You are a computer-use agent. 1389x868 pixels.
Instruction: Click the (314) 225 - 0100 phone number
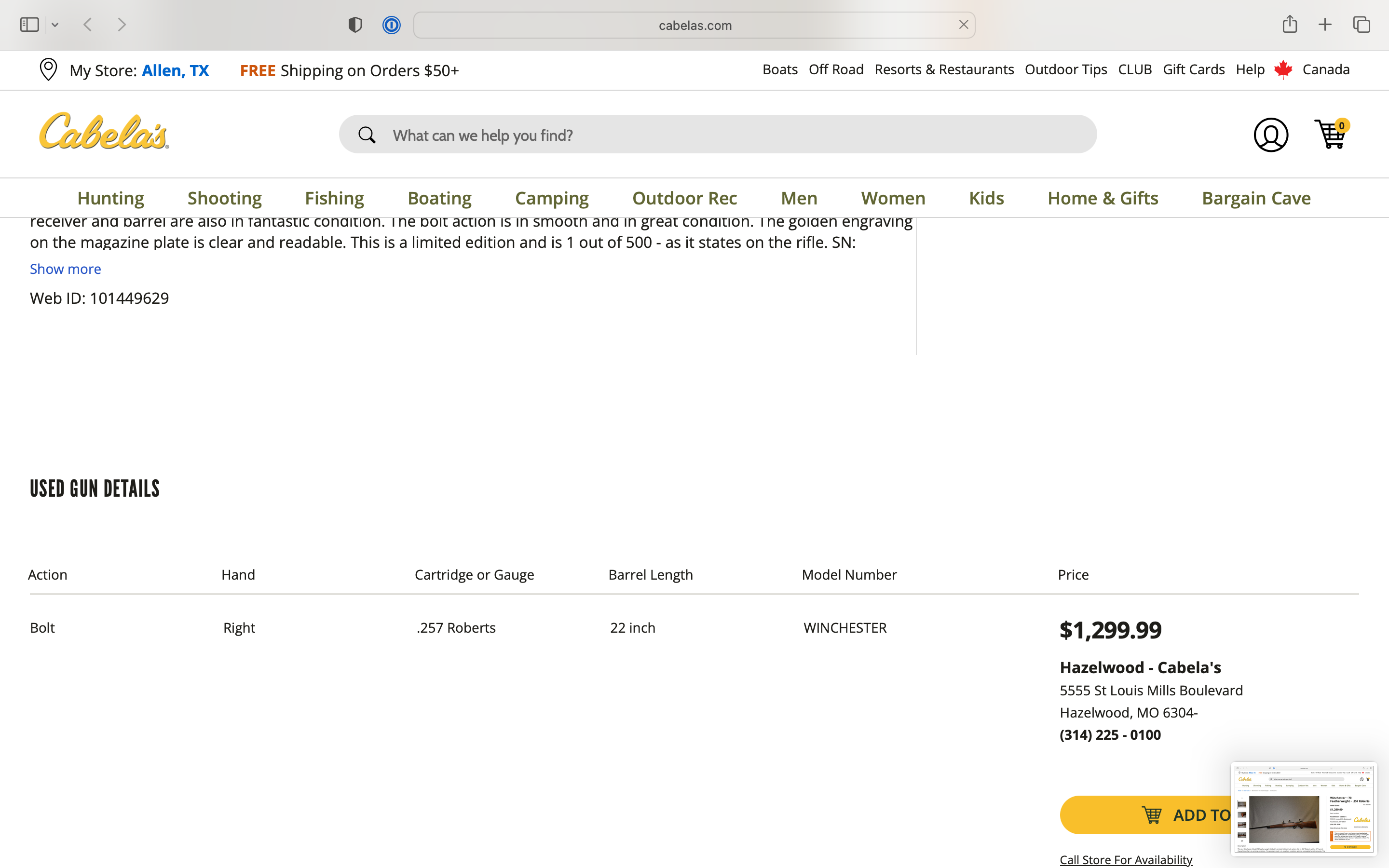click(x=1110, y=735)
